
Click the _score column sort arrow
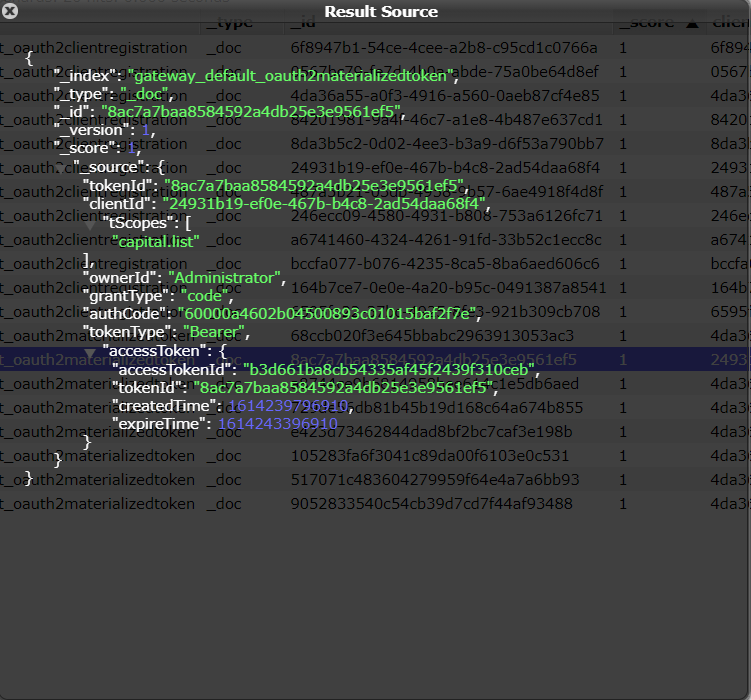tap(692, 23)
